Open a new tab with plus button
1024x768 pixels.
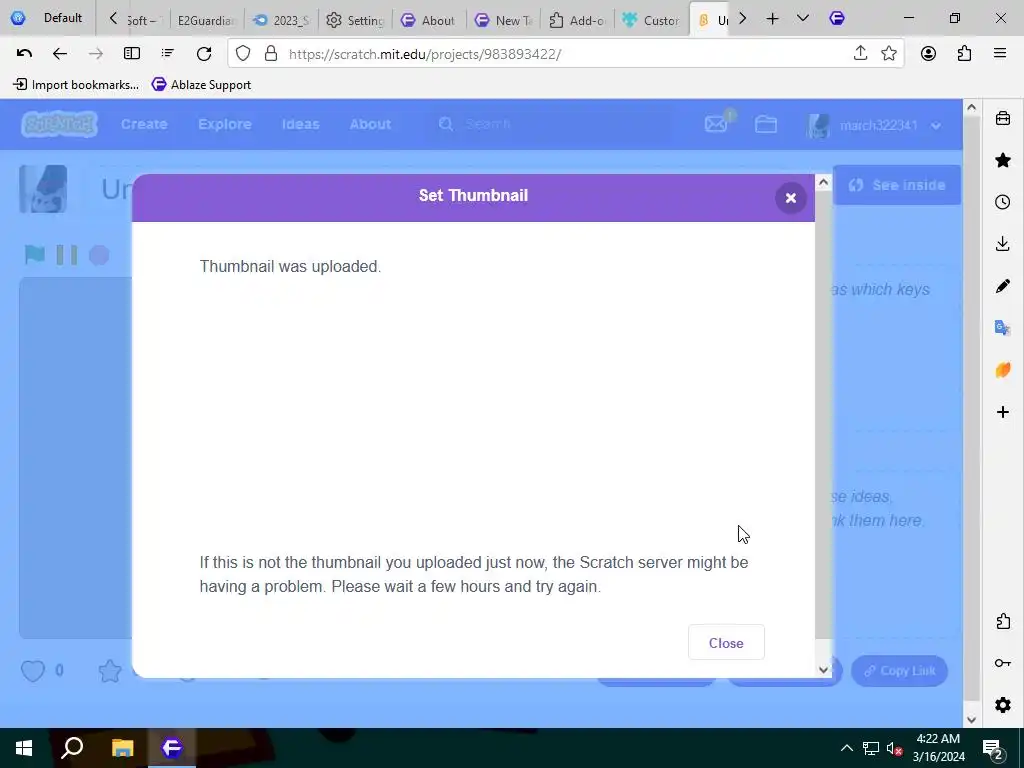(773, 19)
